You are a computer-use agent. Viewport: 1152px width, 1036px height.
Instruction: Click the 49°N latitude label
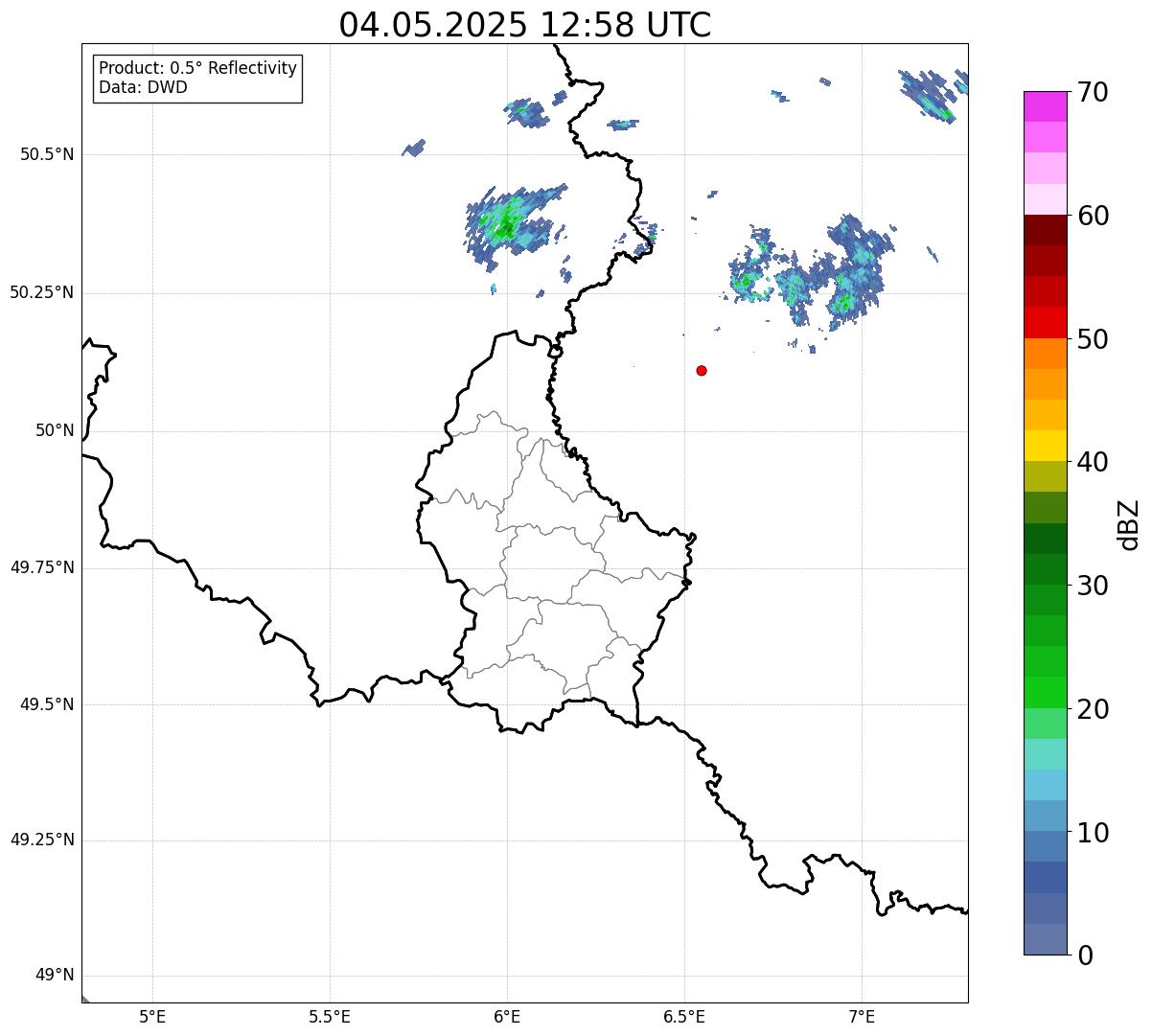[x=56, y=976]
